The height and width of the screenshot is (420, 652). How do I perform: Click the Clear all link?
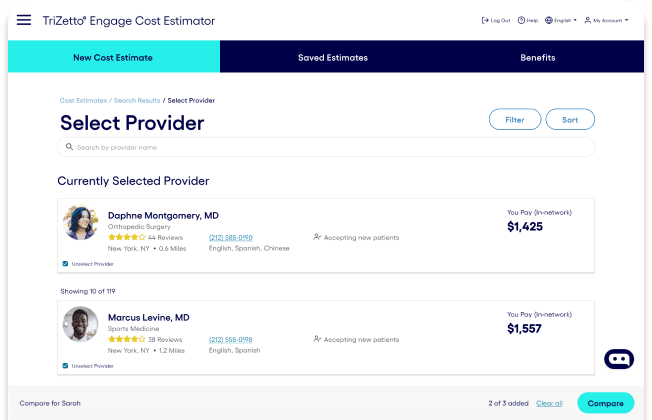coord(549,403)
